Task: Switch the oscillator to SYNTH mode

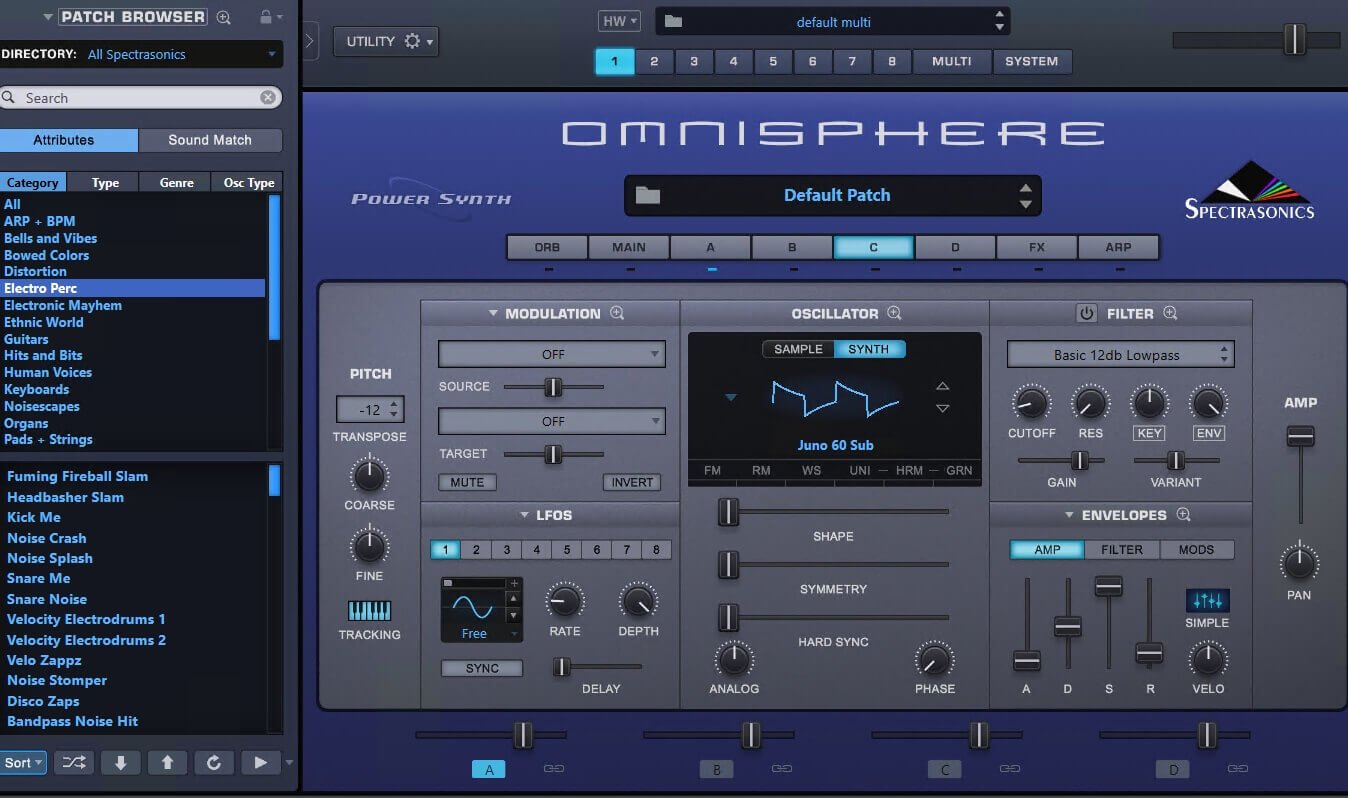Action: click(x=869, y=349)
